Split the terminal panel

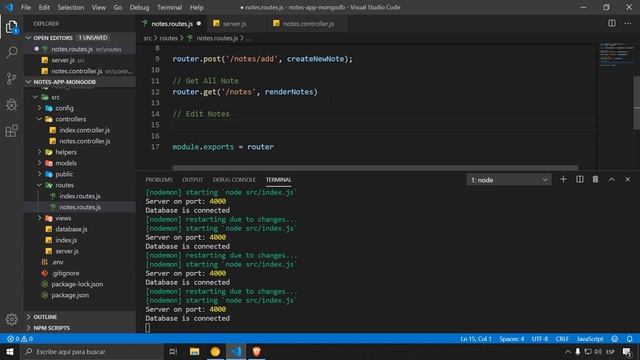click(580, 179)
